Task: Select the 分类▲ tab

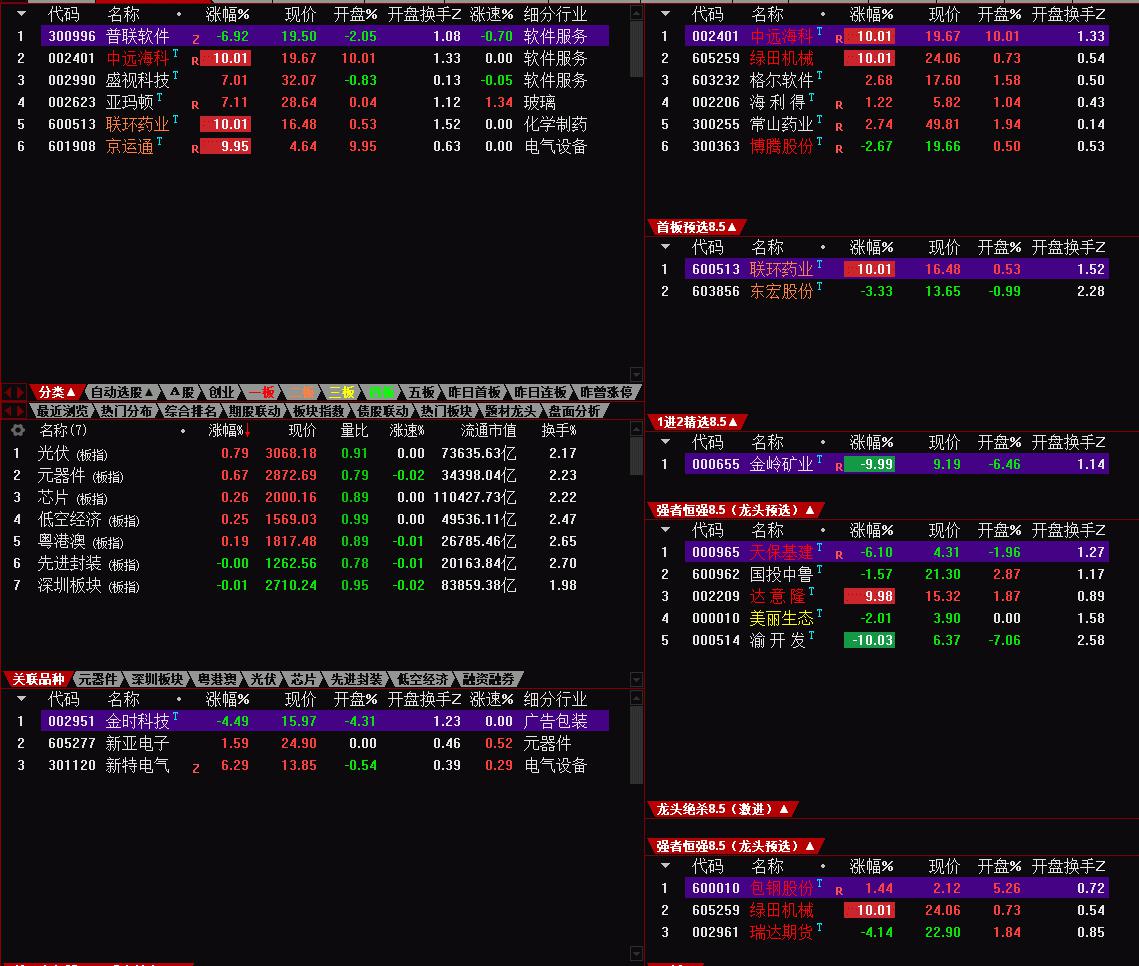Action: (57, 392)
